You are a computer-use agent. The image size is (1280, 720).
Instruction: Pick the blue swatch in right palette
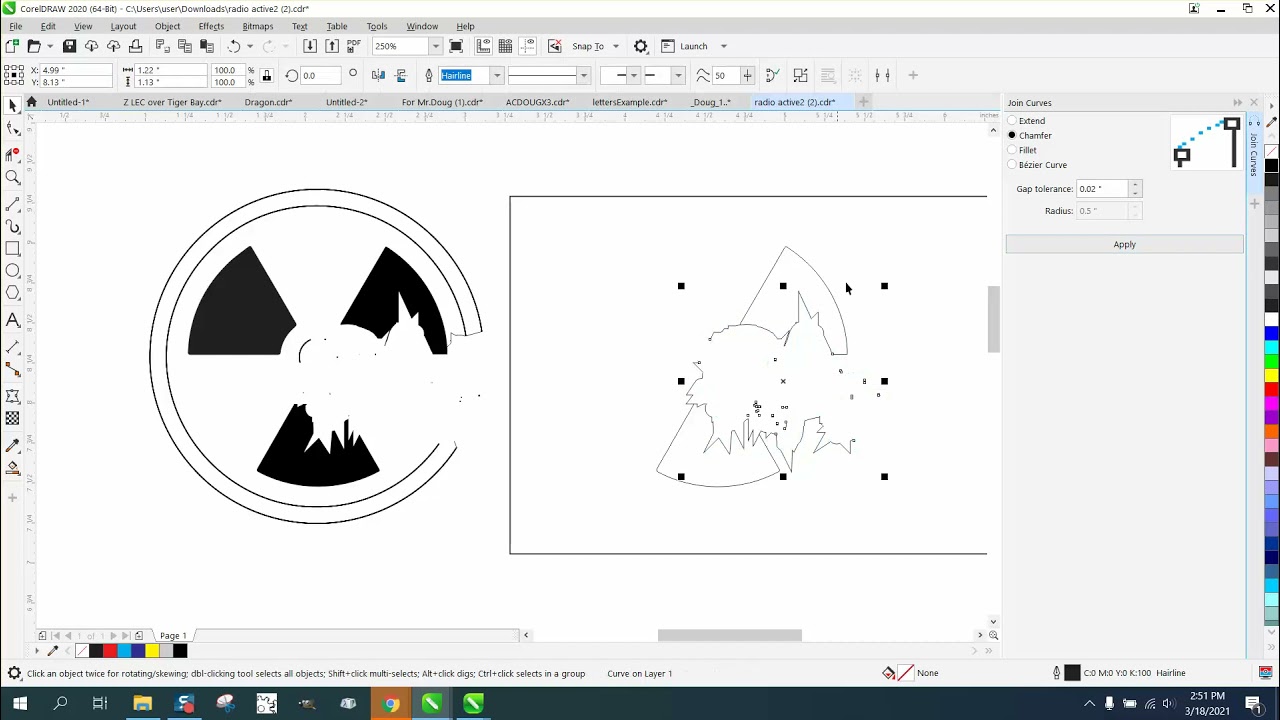point(1271,333)
